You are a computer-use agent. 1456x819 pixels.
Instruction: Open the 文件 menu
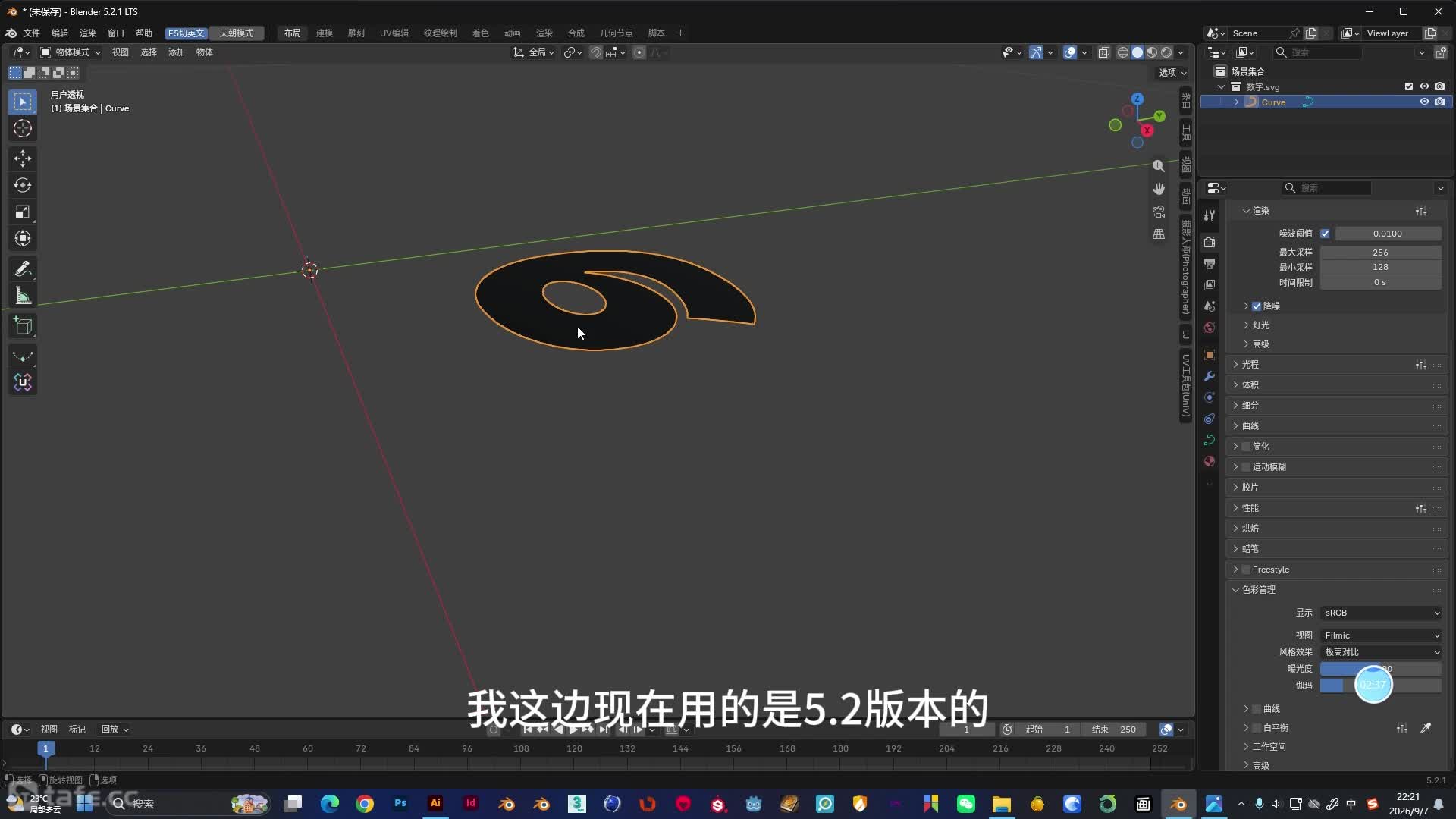pyautogui.click(x=32, y=33)
